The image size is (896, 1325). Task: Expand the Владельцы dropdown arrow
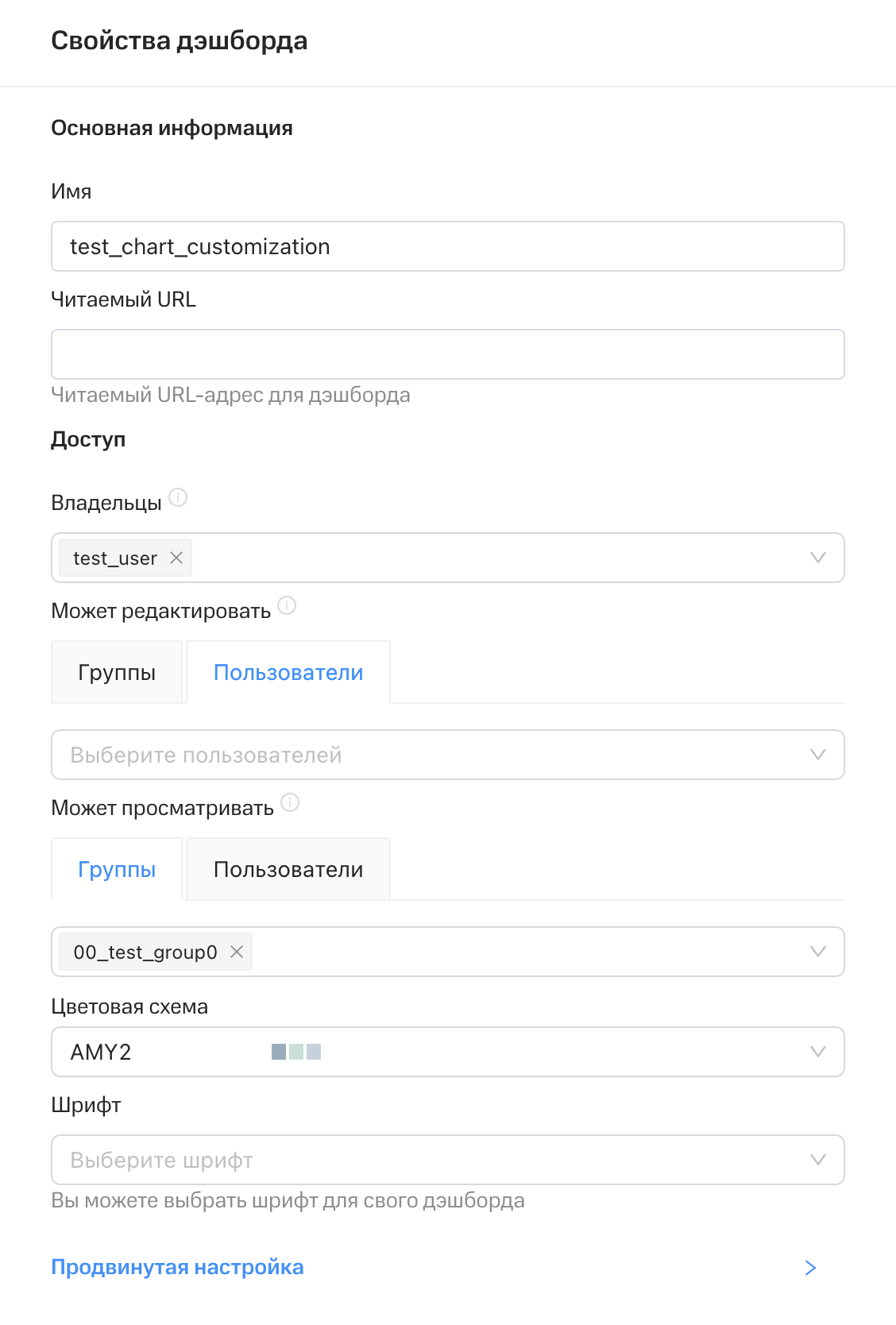point(817,558)
